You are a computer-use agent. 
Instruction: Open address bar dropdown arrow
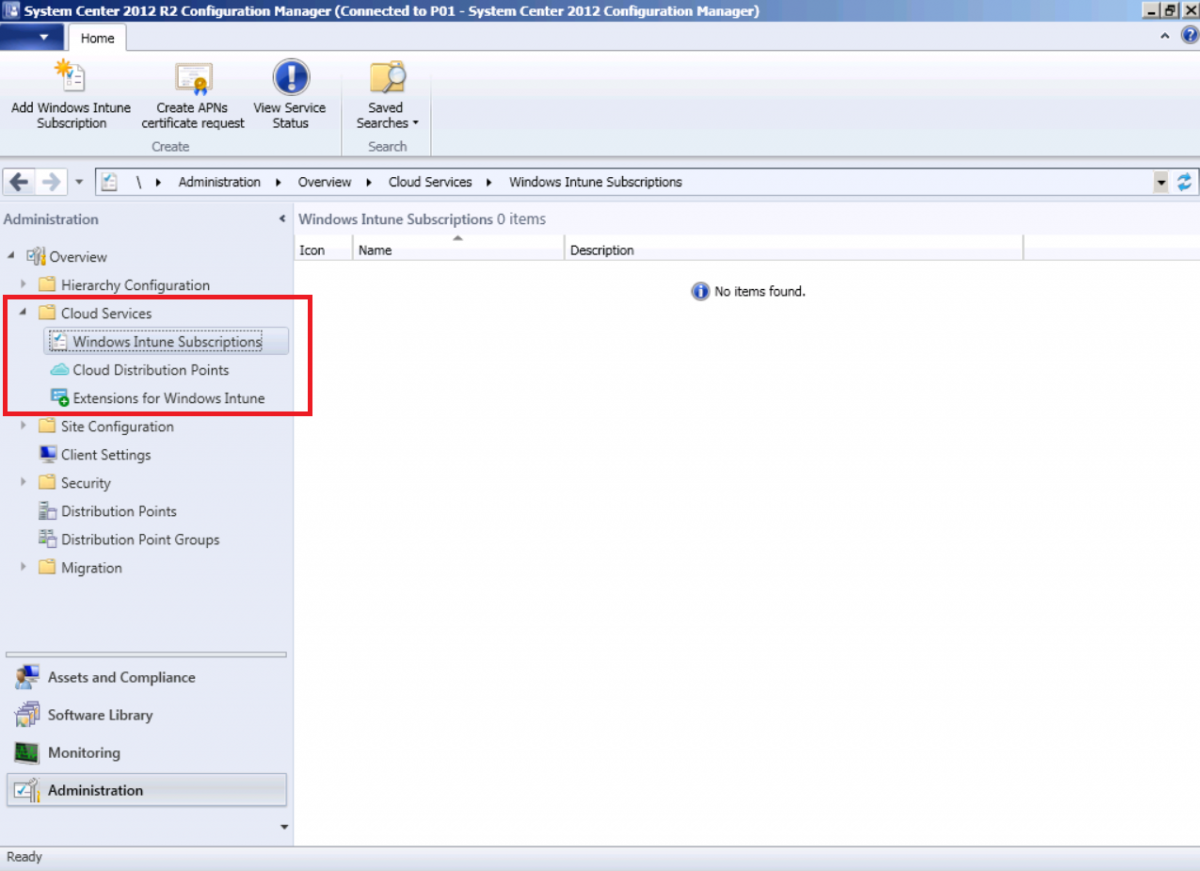[1161, 183]
